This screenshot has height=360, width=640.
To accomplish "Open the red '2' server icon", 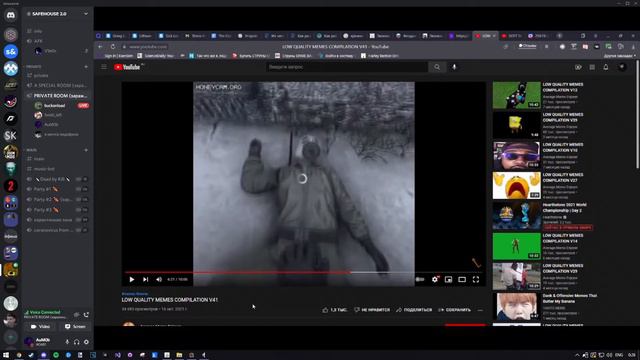I will pos(11,186).
